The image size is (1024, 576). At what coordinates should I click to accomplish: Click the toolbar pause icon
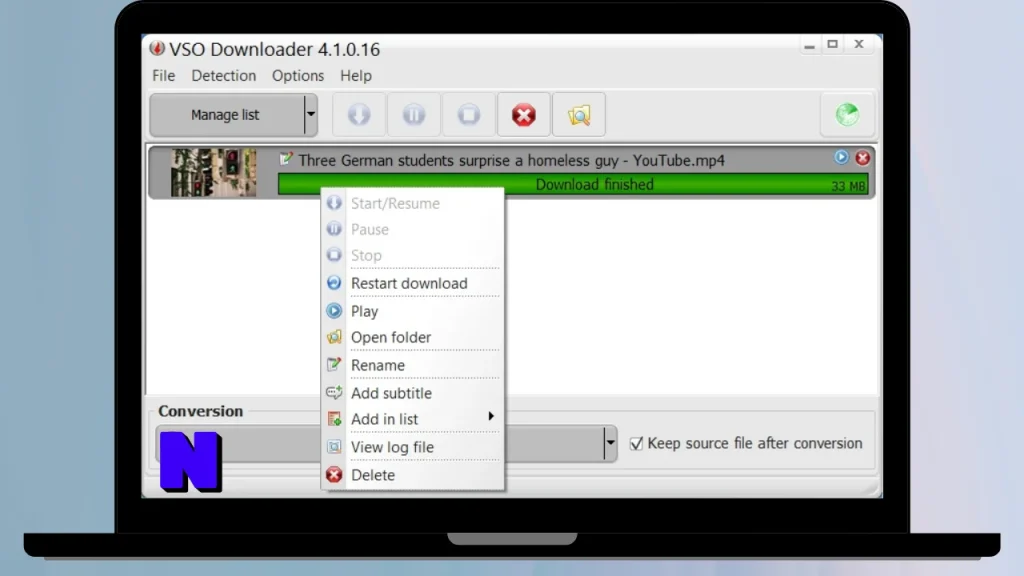pos(413,115)
